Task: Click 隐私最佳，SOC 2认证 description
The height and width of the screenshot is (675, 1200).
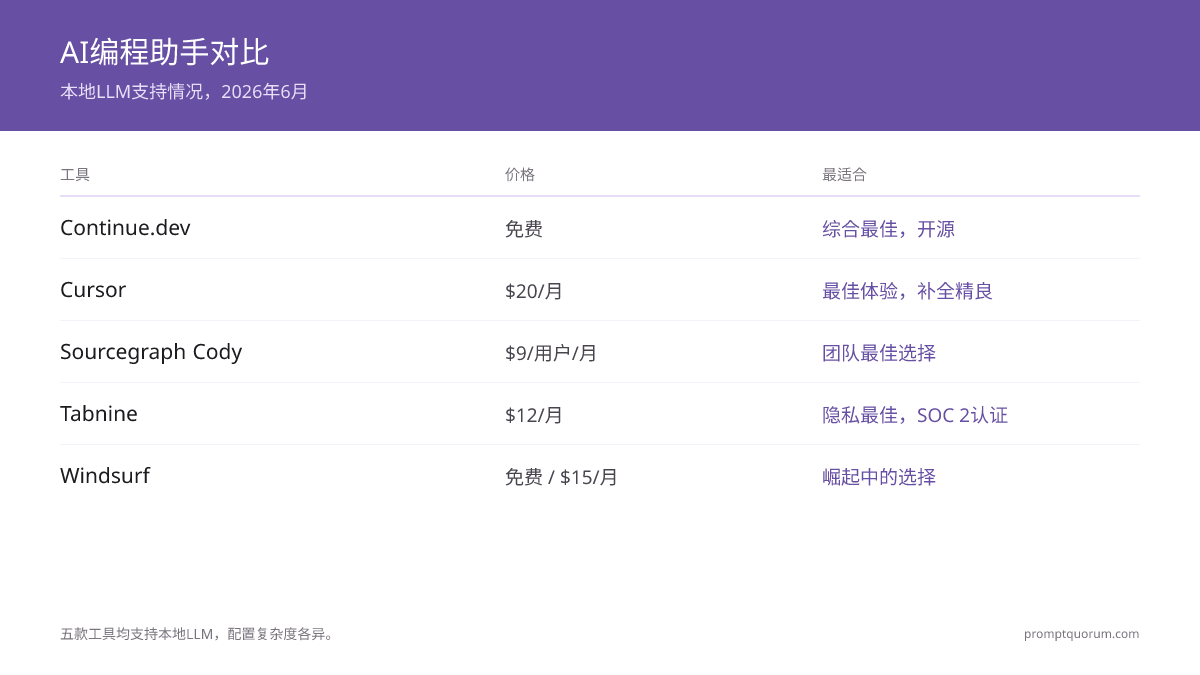Action: click(915, 415)
